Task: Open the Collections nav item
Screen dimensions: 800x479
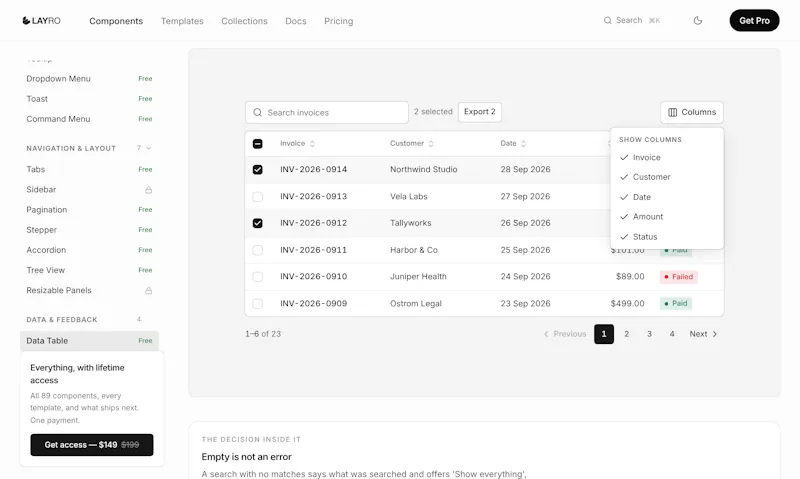Action: [x=244, y=21]
